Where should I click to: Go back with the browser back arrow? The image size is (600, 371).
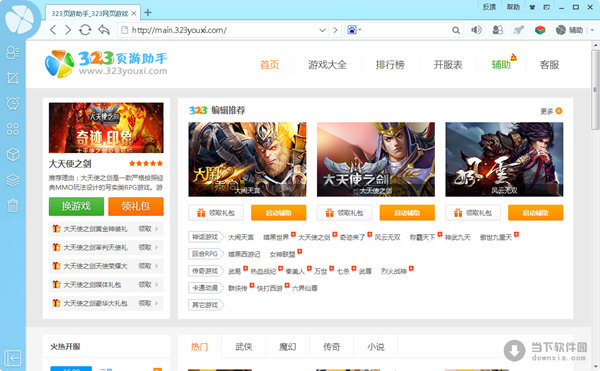[x=53, y=30]
